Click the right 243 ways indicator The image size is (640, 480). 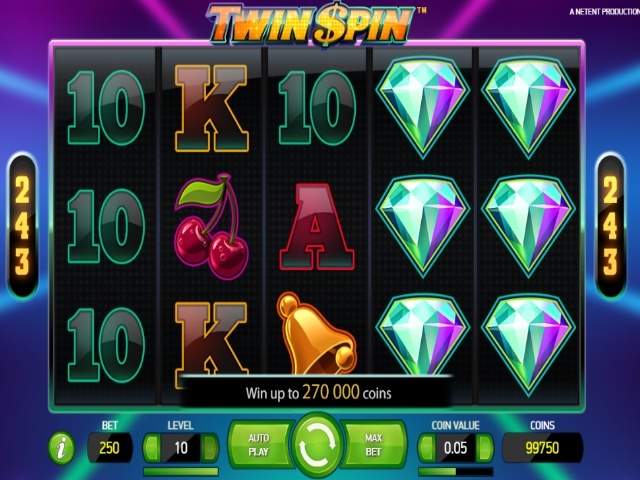point(610,226)
